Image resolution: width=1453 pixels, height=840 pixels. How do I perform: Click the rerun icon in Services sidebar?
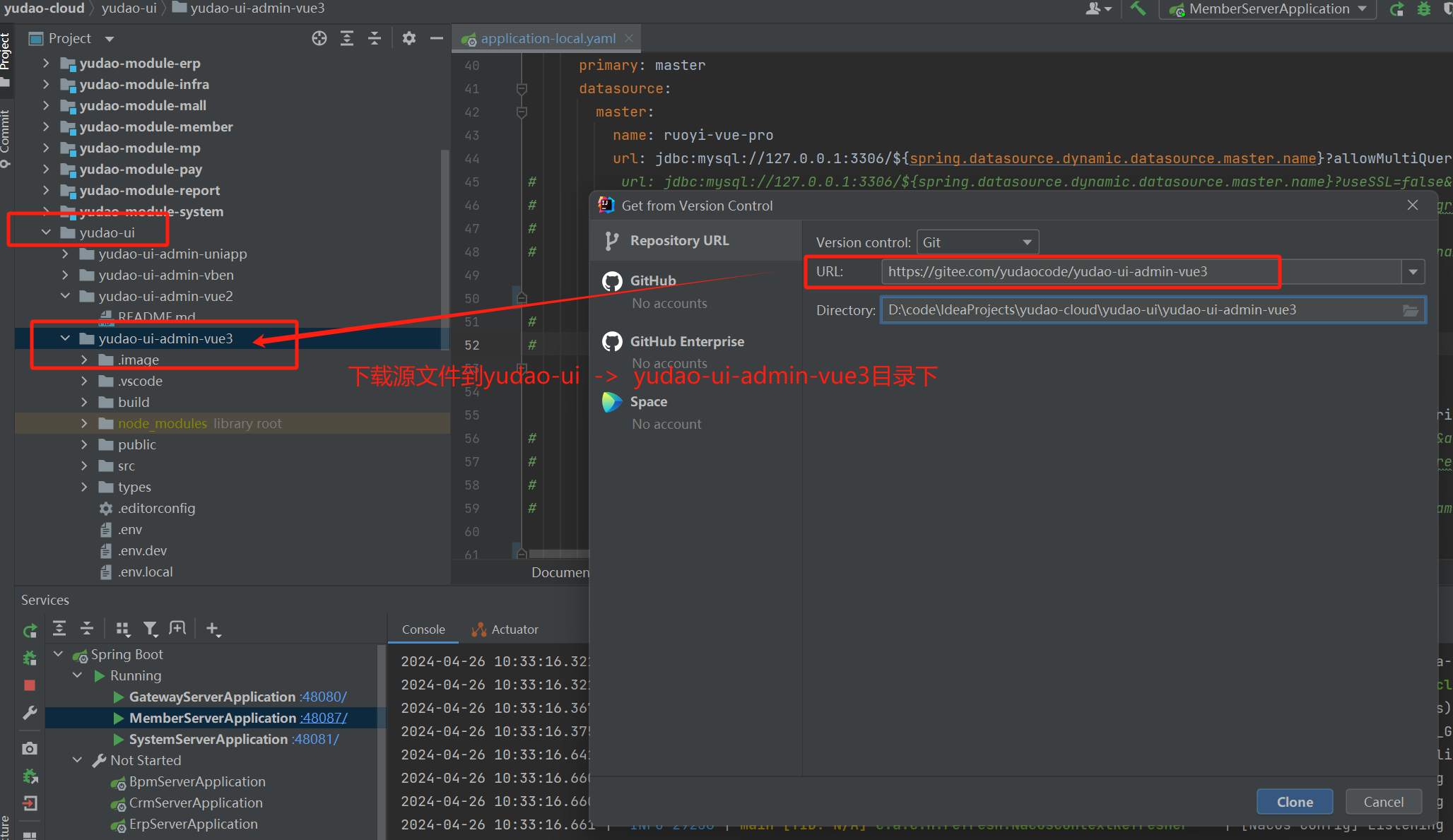pos(30,630)
